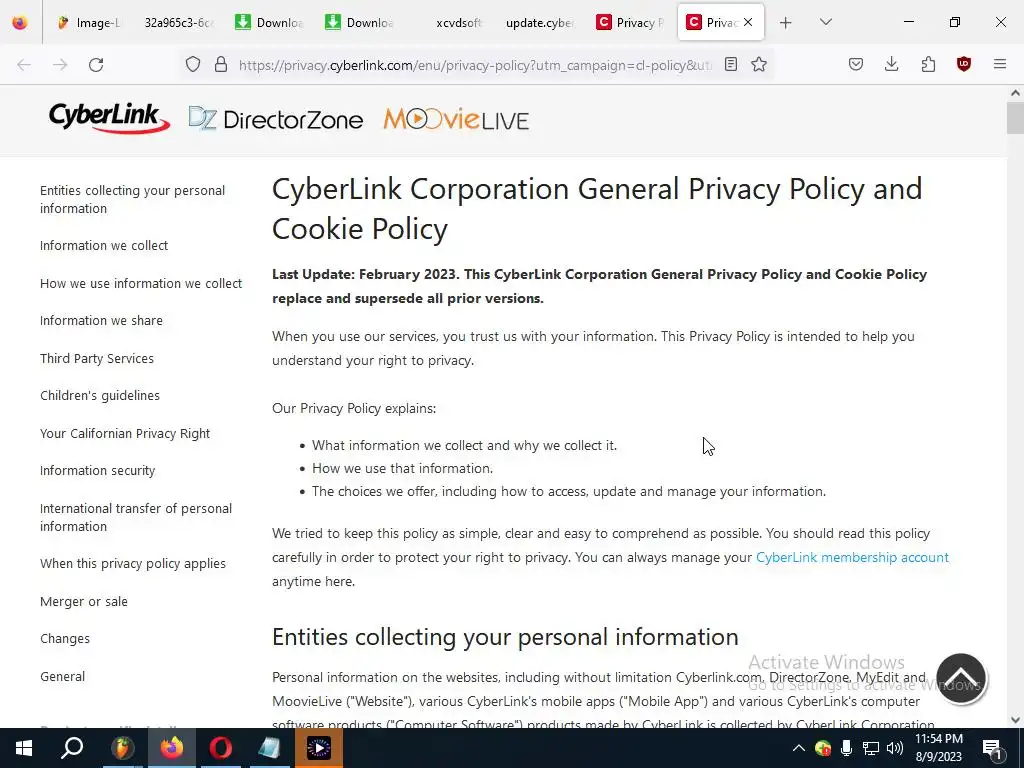The height and width of the screenshot is (768, 1024).
Task: Go back with the browser back arrow
Action: 24,65
